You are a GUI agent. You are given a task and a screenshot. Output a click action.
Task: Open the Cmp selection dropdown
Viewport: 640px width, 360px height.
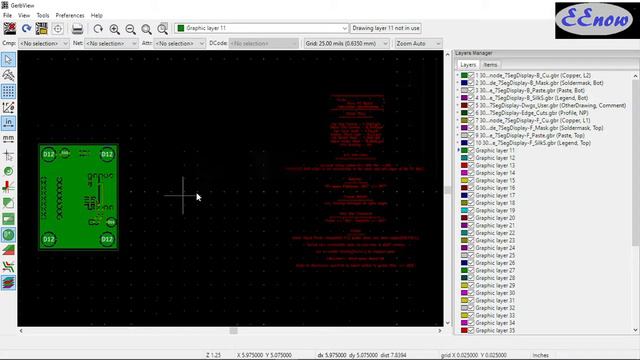coord(43,43)
